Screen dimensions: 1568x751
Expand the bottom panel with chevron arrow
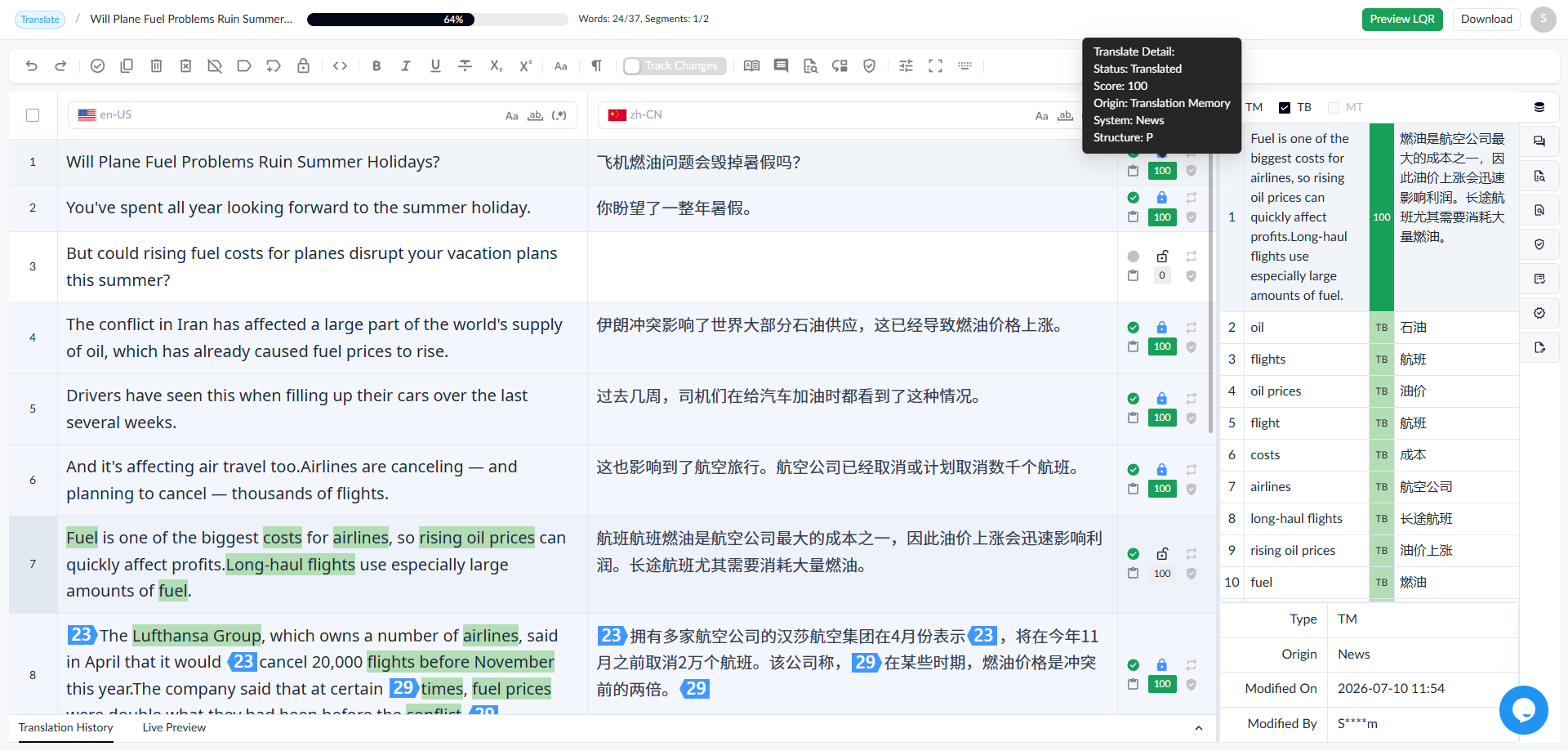pos(1198,728)
